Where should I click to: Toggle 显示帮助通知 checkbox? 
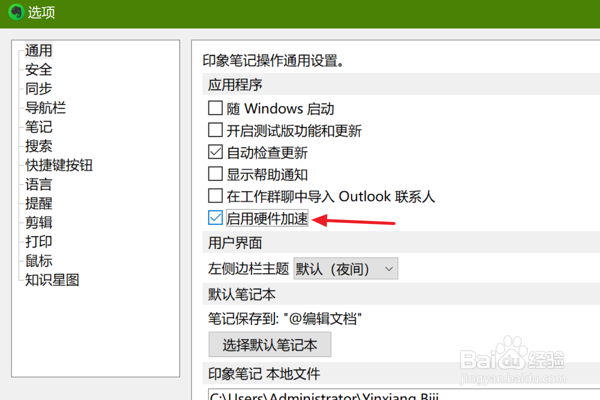point(215,174)
